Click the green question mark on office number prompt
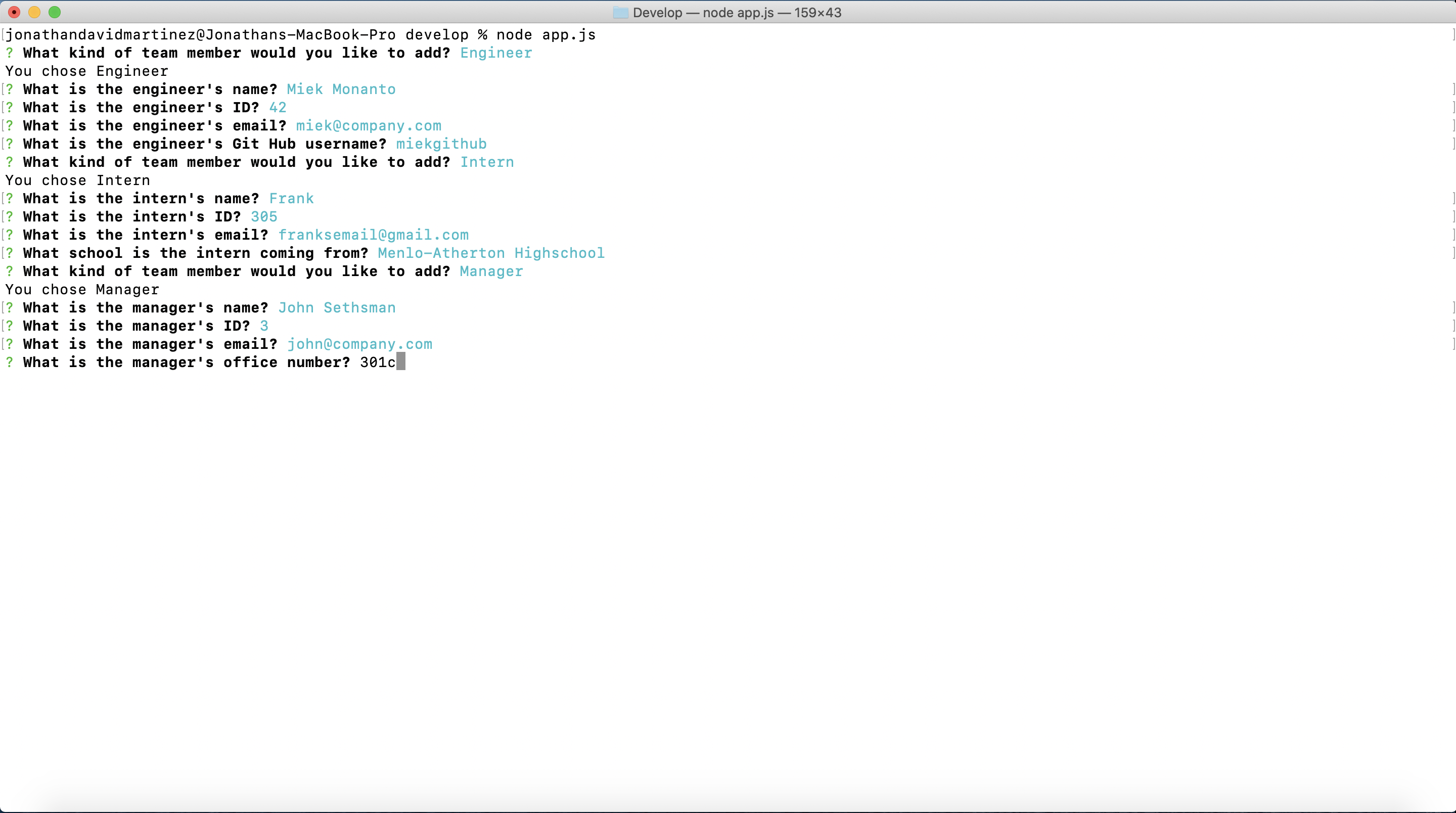Viewport: 1456px width, 813px height. (10, 363)
